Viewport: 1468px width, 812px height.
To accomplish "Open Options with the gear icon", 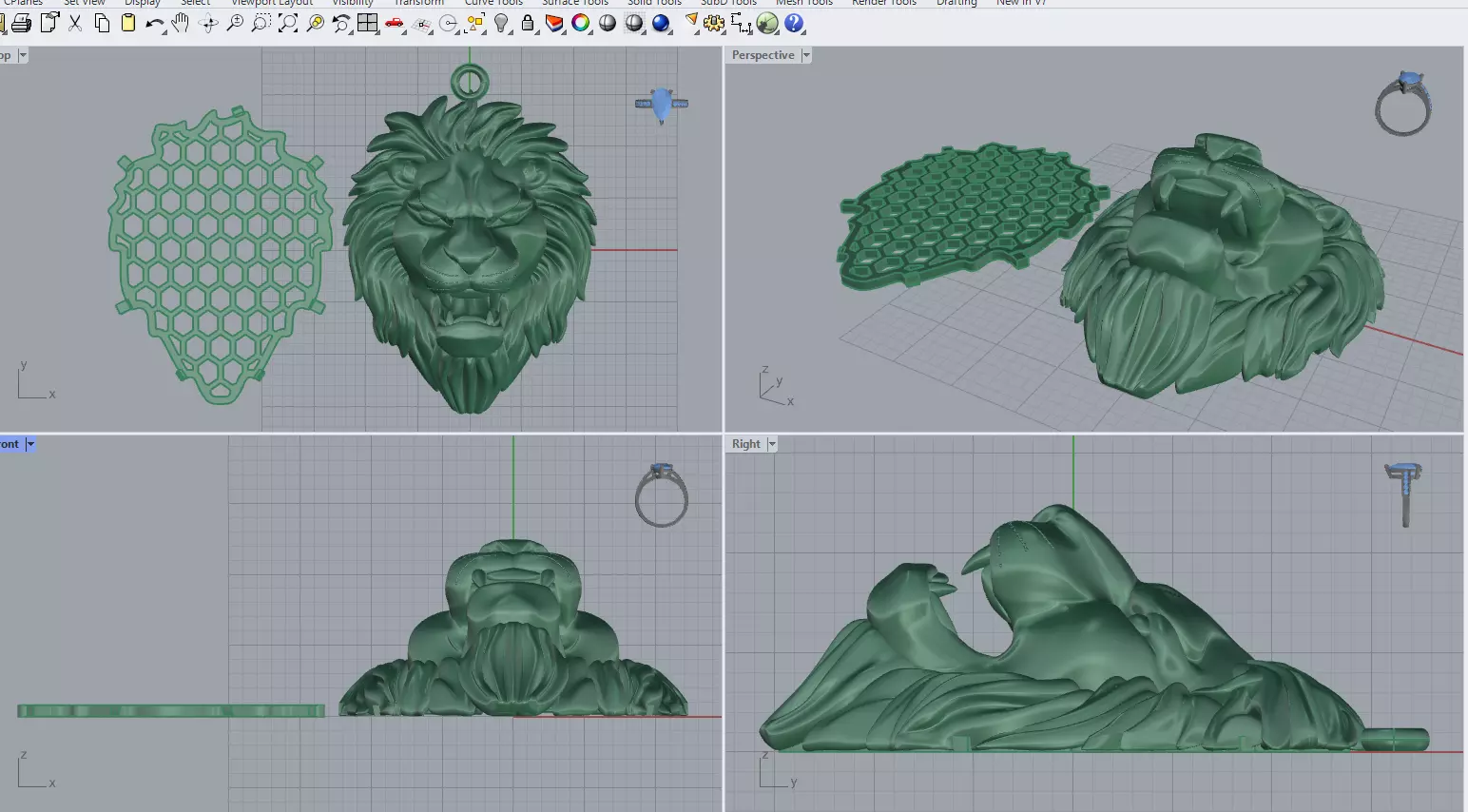I will coord(714,24).
